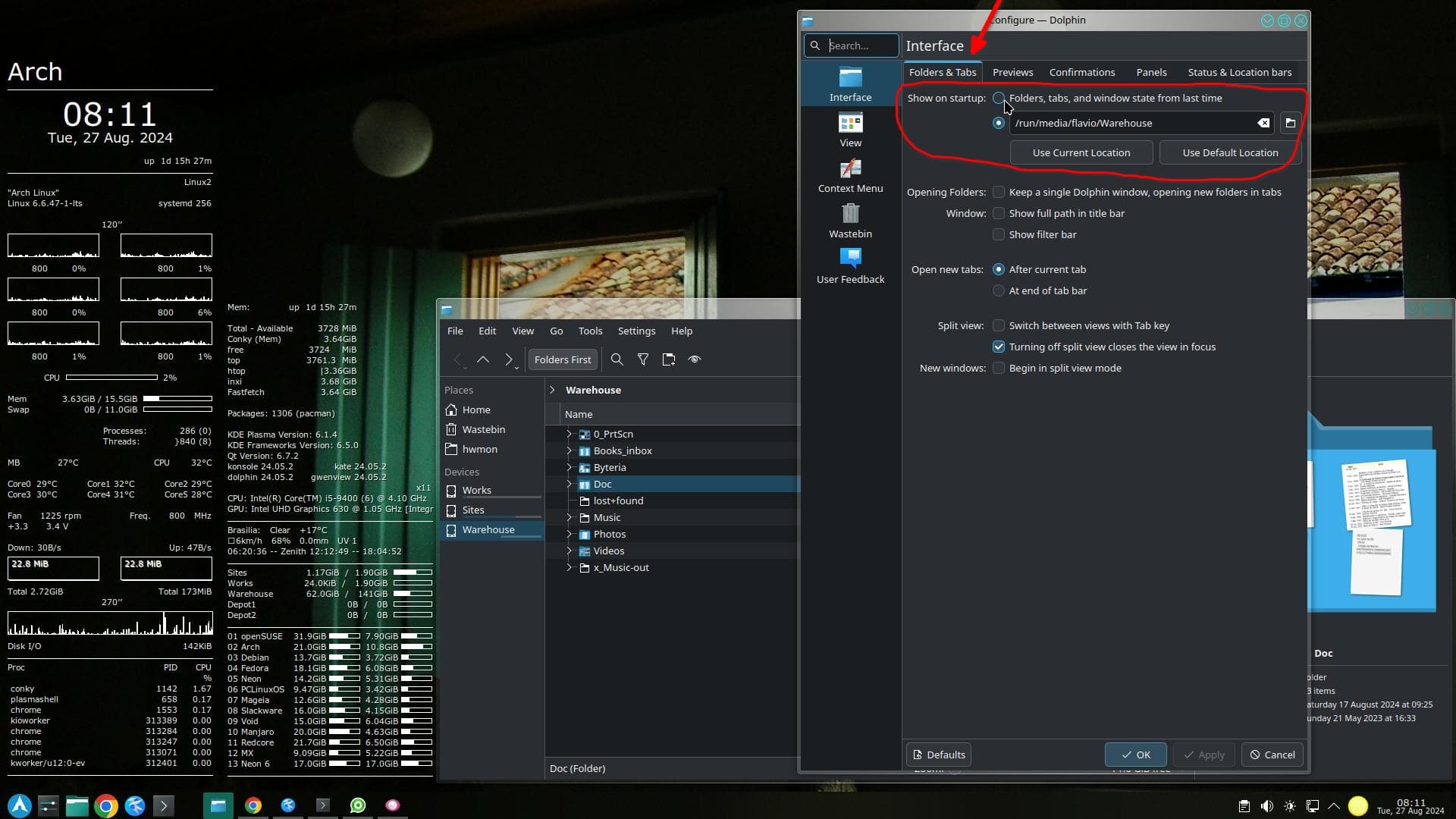Clear the startup location text field

coord(1263,123)
